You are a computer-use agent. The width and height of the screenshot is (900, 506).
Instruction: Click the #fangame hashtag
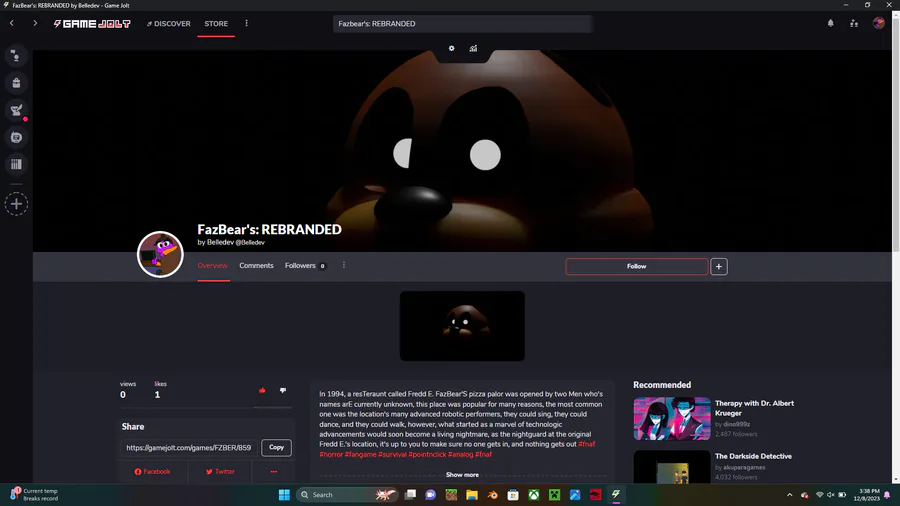click(x=360, y=454)
